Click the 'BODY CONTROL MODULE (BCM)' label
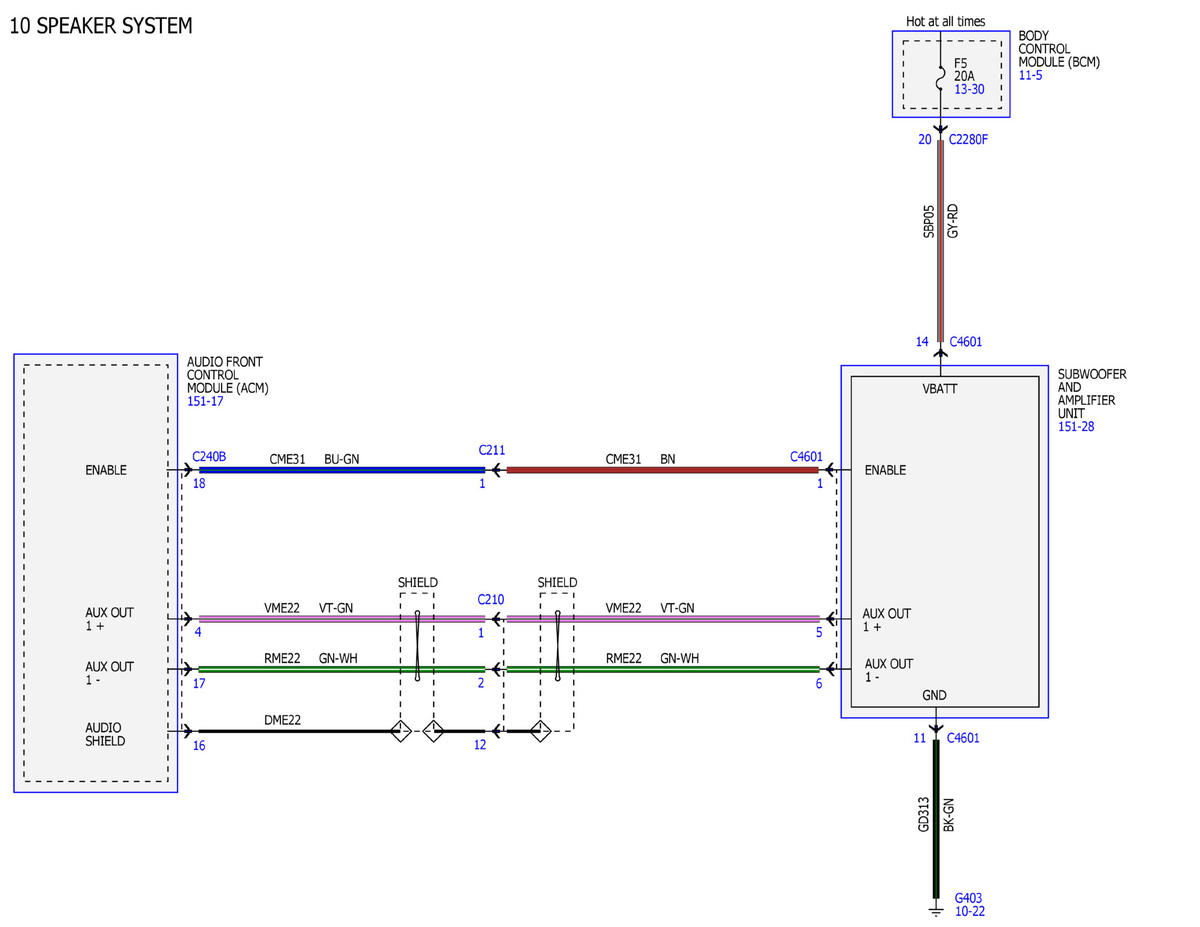The width and height of the screenshot is (1200, 927). coord(1059,49)
